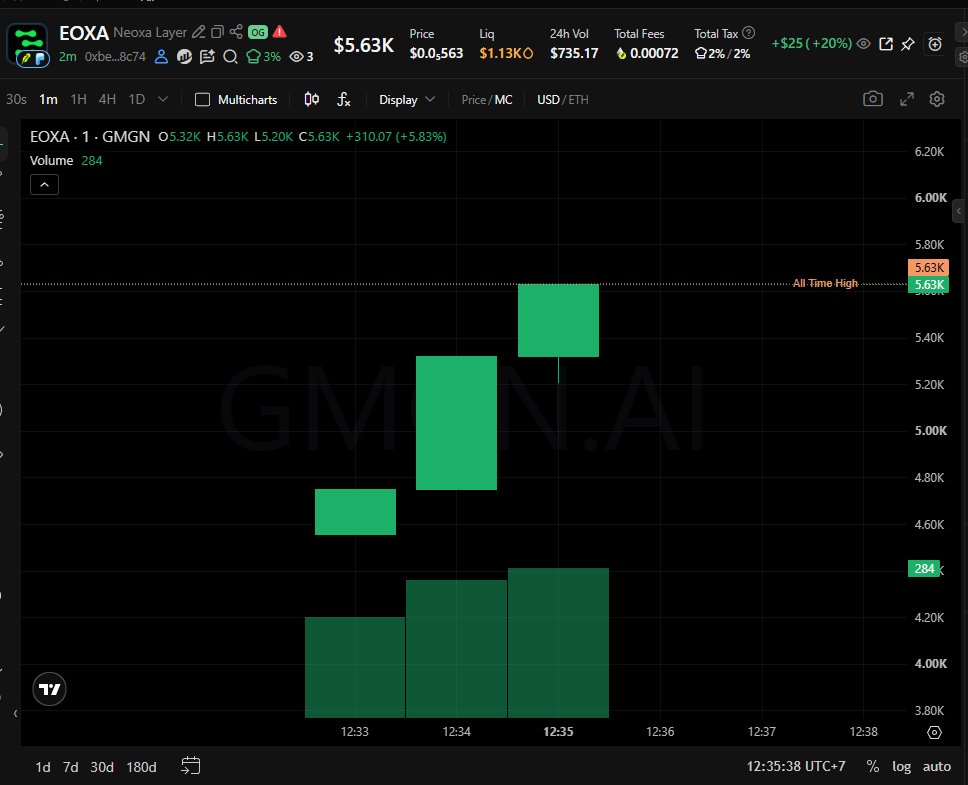968x785 pixels.
Task: Add price alert with alarm clock icon
Action: (x=935, y=44)
